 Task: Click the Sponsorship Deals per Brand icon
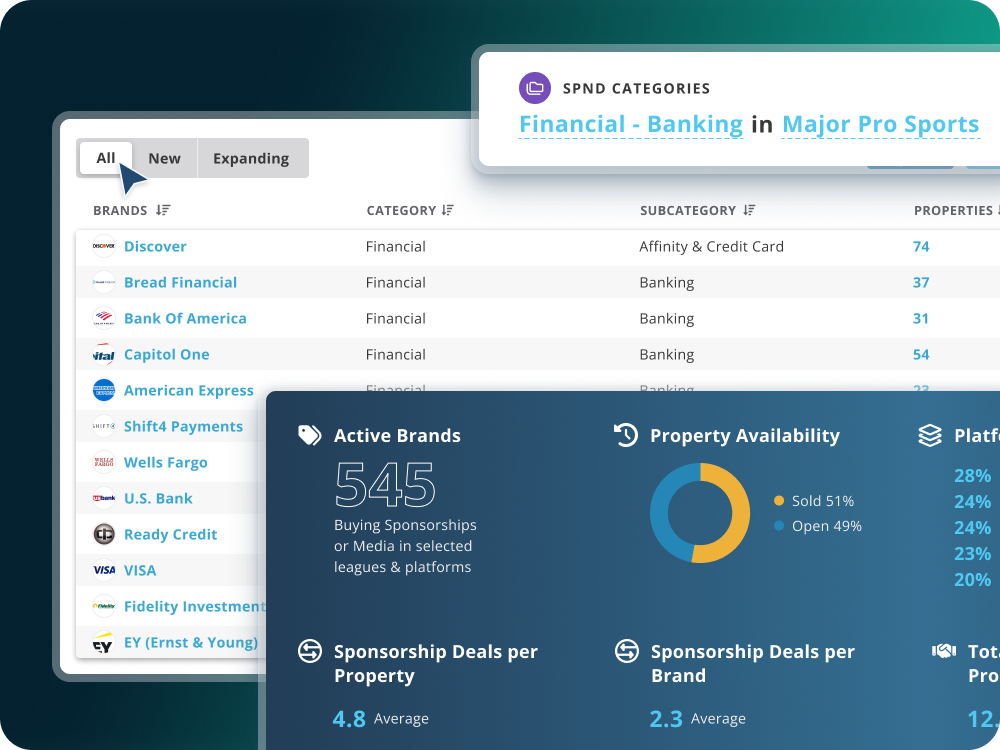point(626,651)
